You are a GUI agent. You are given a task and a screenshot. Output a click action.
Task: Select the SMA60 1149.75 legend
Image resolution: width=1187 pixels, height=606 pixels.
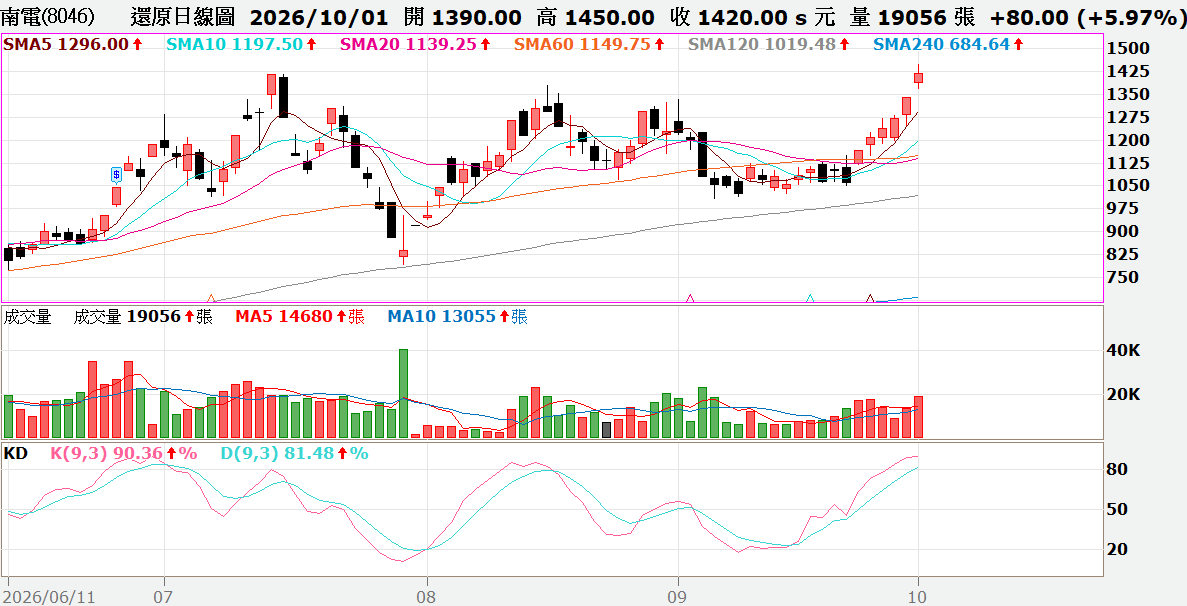590,45
